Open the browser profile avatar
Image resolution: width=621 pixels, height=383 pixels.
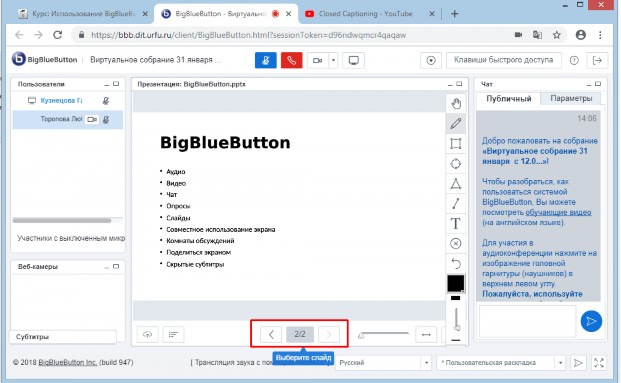(x=581, y=35)
